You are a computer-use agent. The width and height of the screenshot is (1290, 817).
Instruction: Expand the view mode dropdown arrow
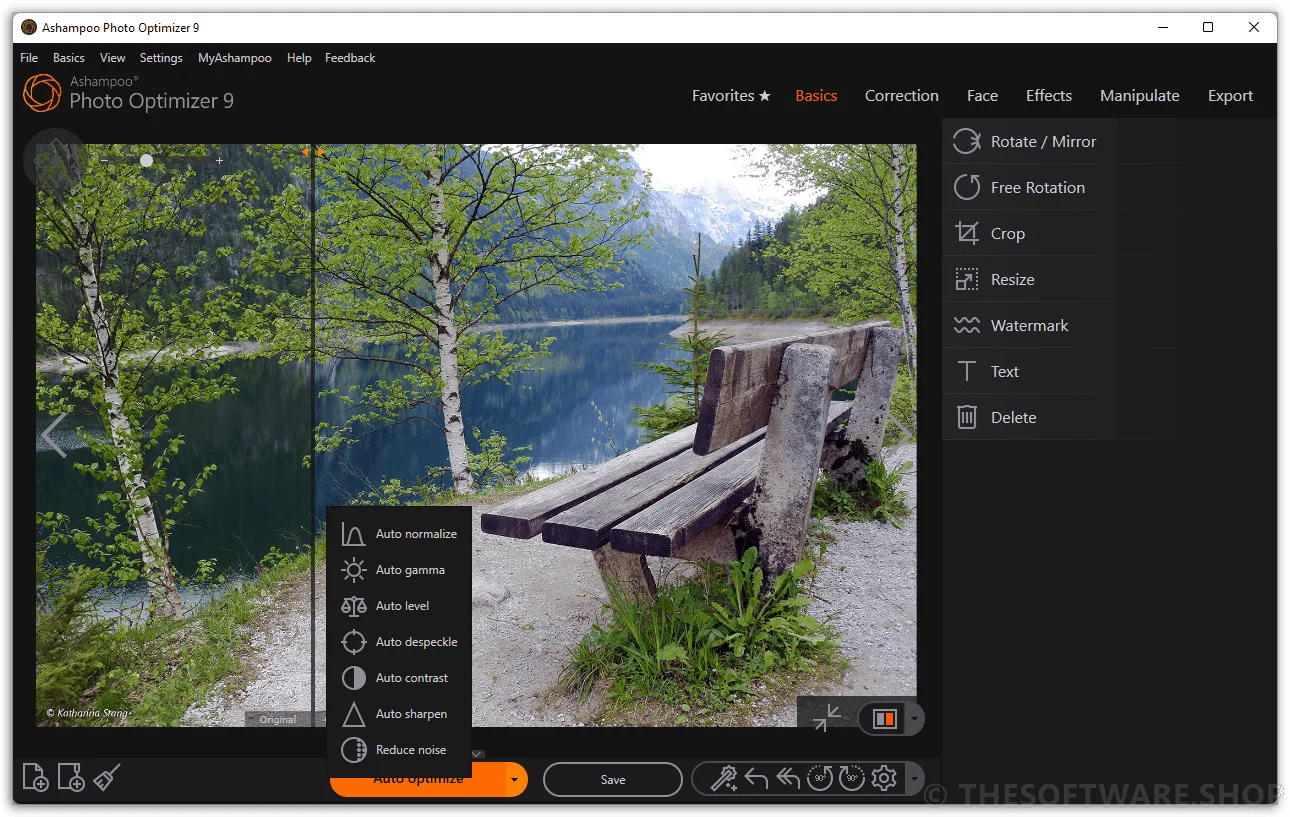[913, 719]
